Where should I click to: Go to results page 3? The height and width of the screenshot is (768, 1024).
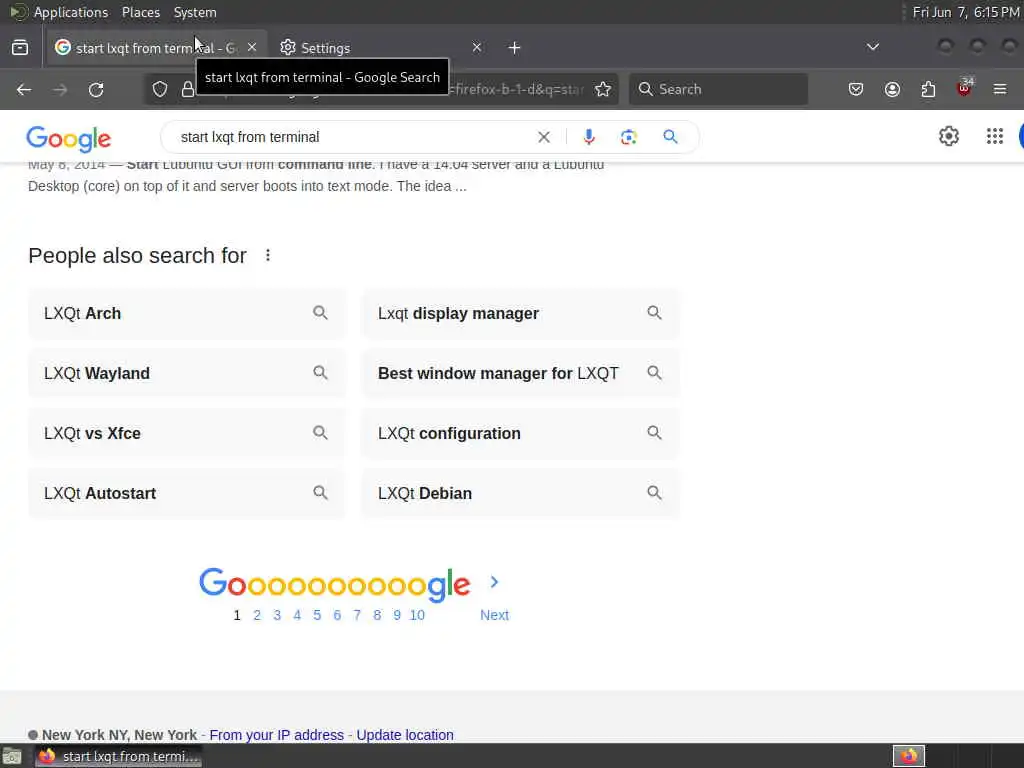[x=277, y=615]
